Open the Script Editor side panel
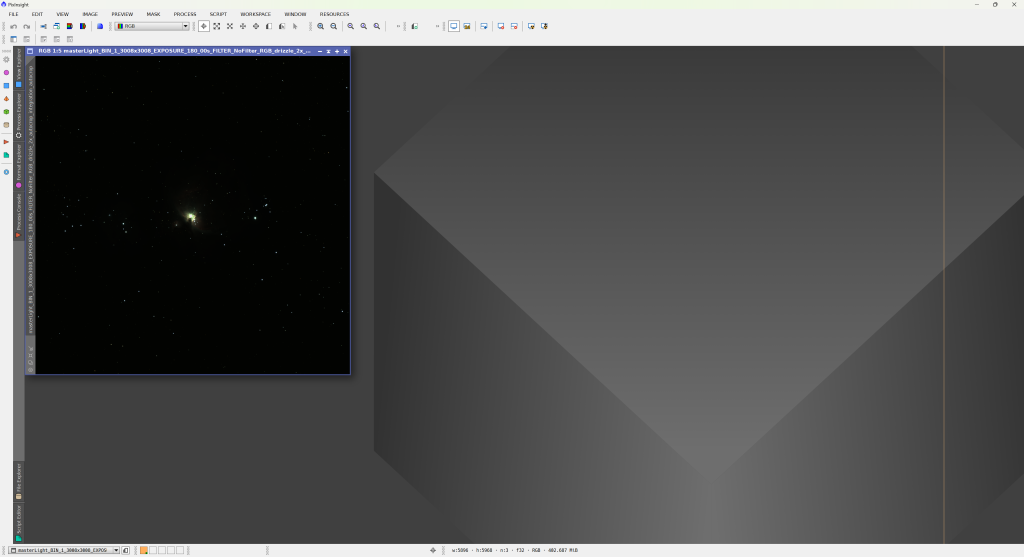The height and width of the screenshot is (557, 1024). point(18,523)
